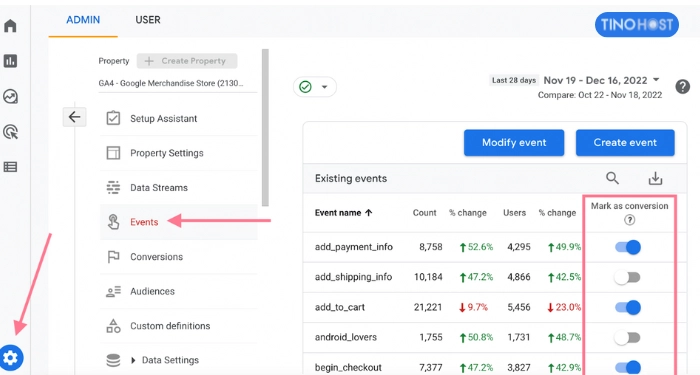Open Admin gear icon at bottom left
Viewport: 700px width, 375px height.
[11, 358]
